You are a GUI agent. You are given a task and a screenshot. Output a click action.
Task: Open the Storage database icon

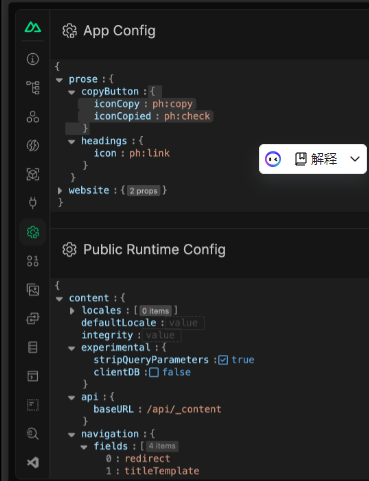tap(33, 347)
